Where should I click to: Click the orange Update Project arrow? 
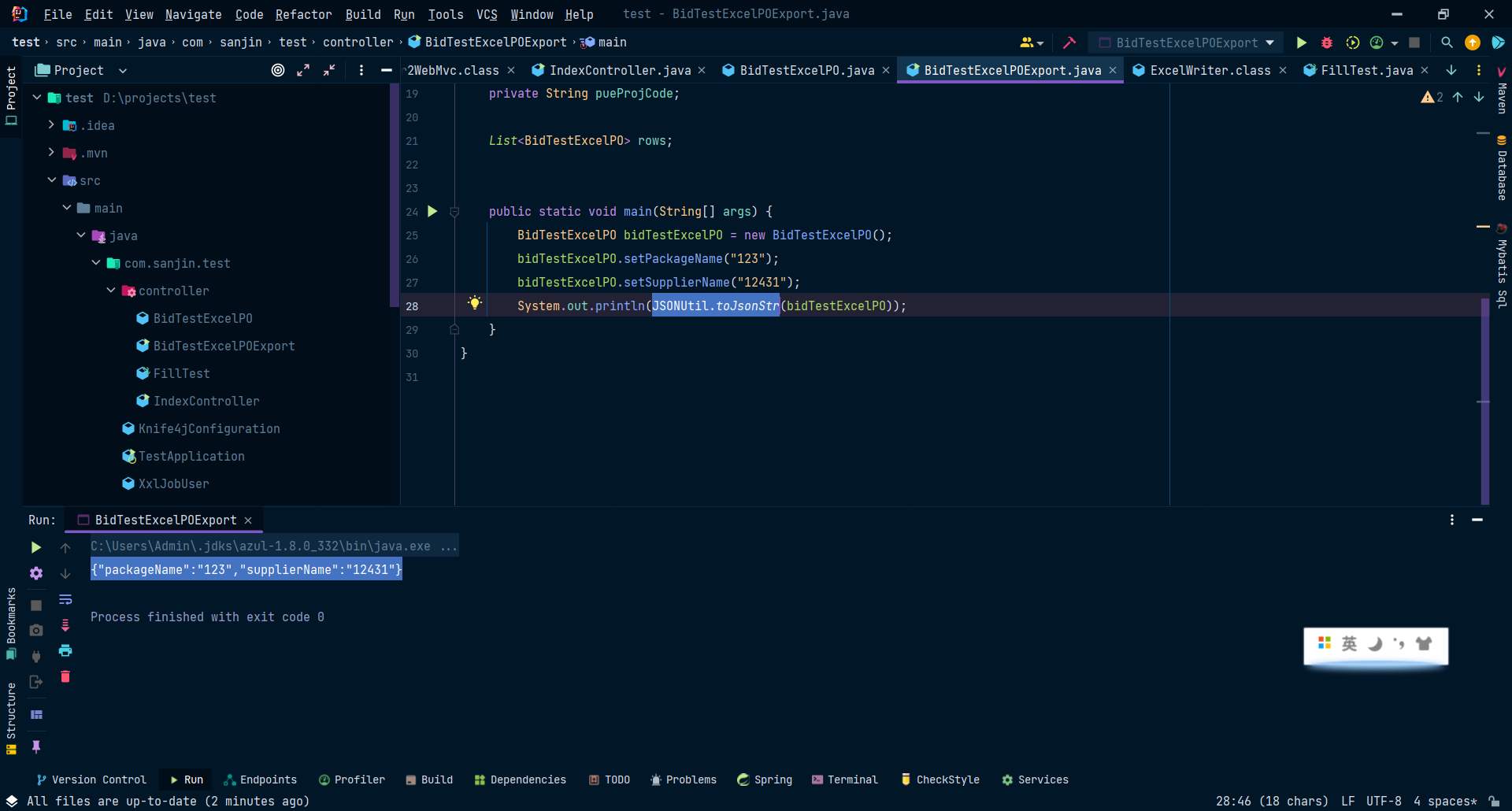(x=1473, y=43)
